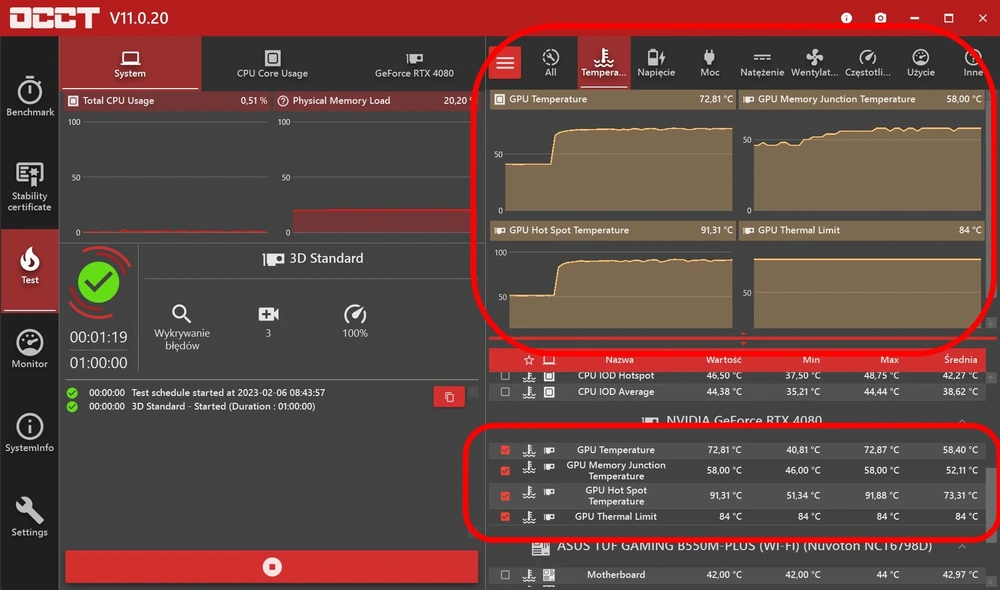Select the Wentylatory fan filter

814,63
